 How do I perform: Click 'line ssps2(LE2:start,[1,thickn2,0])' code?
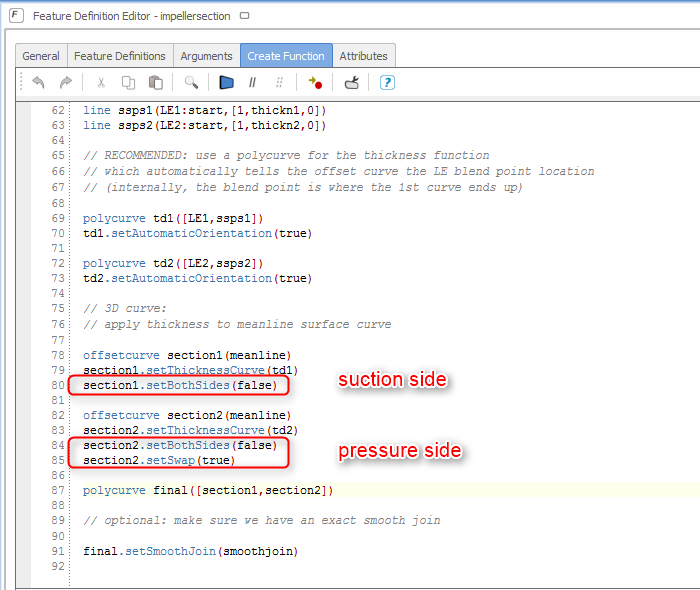tap(204, 125)
